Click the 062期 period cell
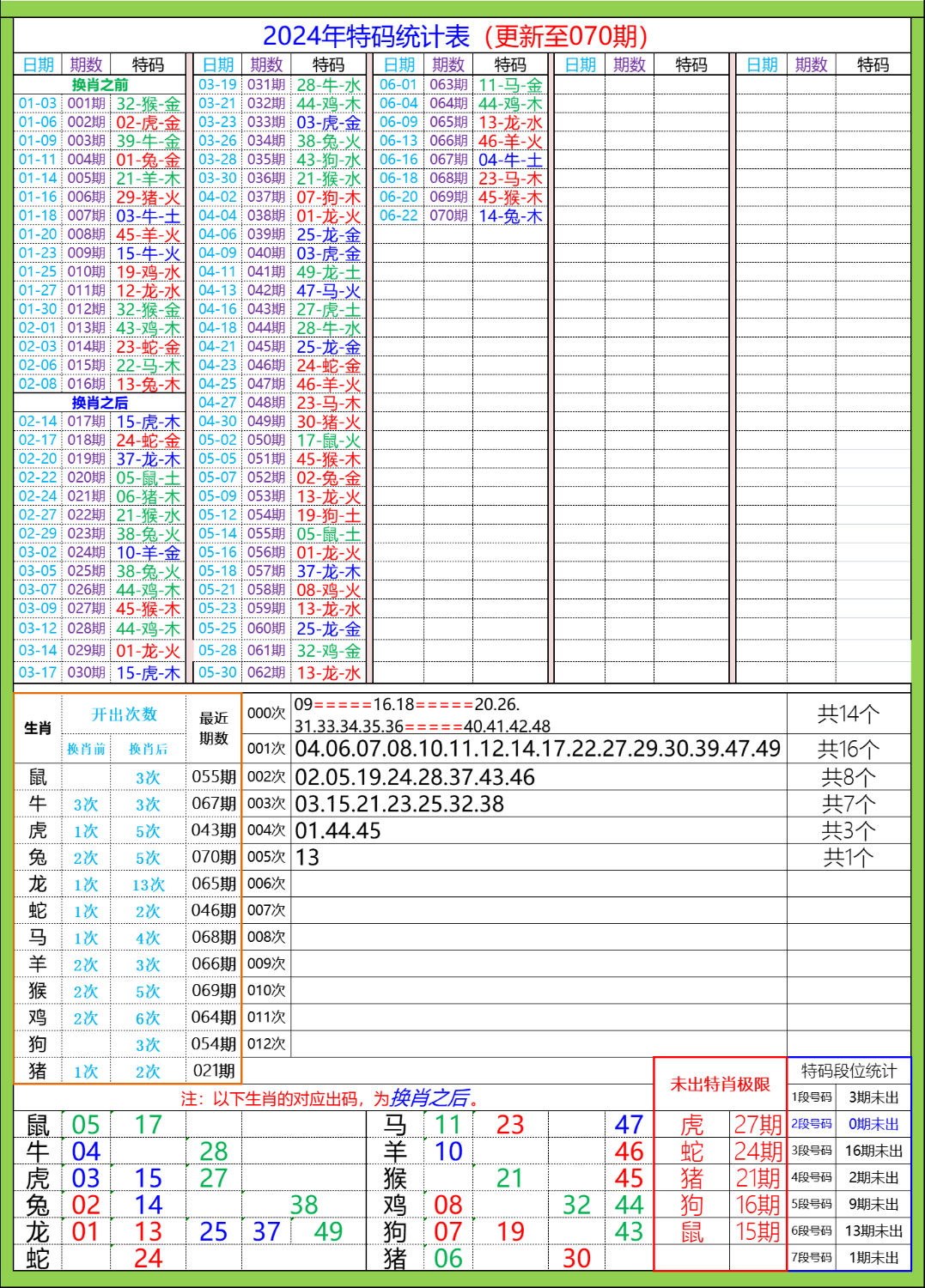Image resolution: width=925 pixels, height=1288 pixels. pyautogui.click(x=266, y=673)
